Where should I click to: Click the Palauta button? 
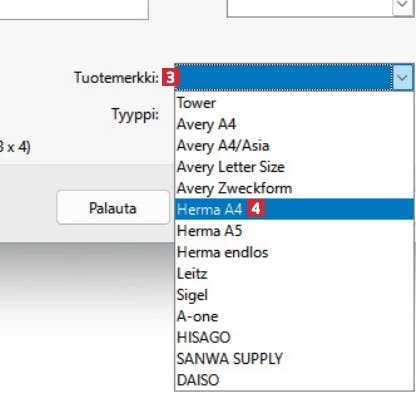[x=113, y=208]
